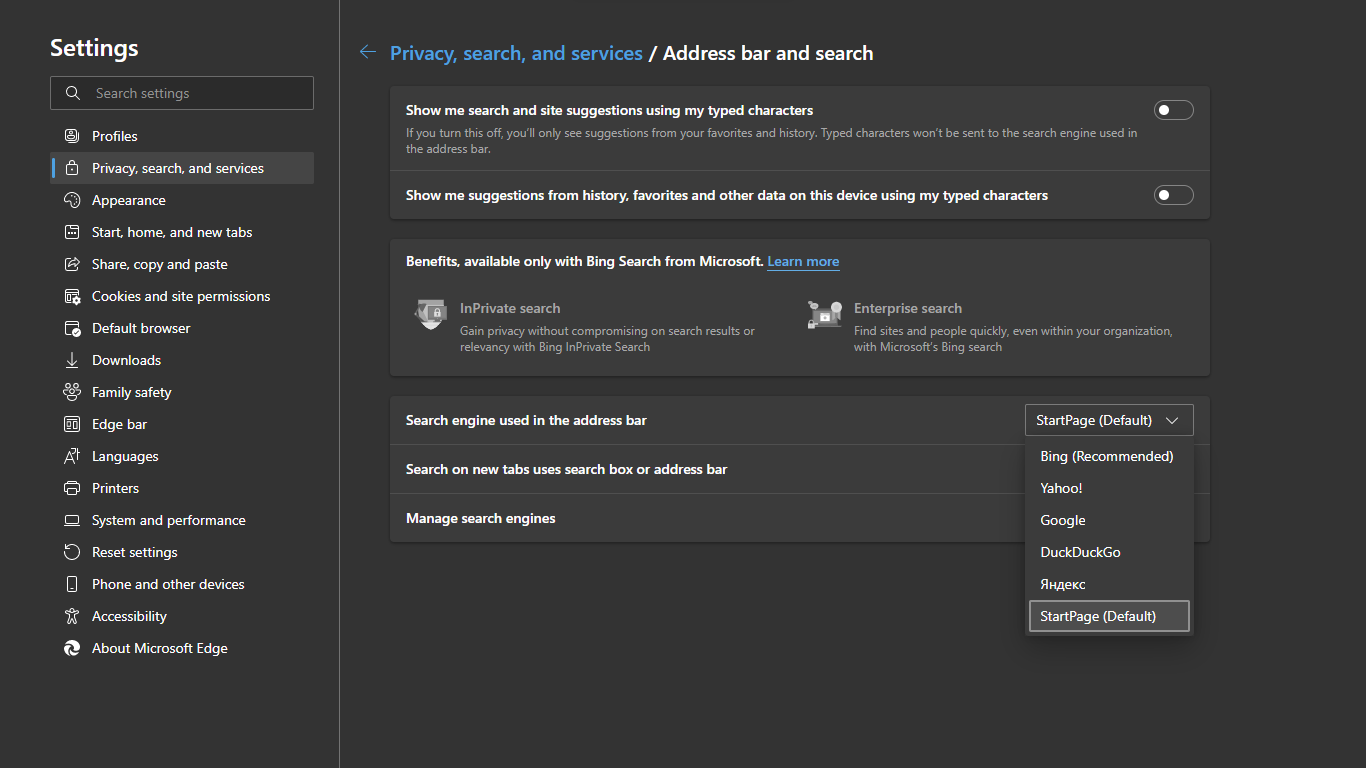This screenshot has width=1366, height=768.
Task: Go back using the back arrow
Action: pos(367,51)
